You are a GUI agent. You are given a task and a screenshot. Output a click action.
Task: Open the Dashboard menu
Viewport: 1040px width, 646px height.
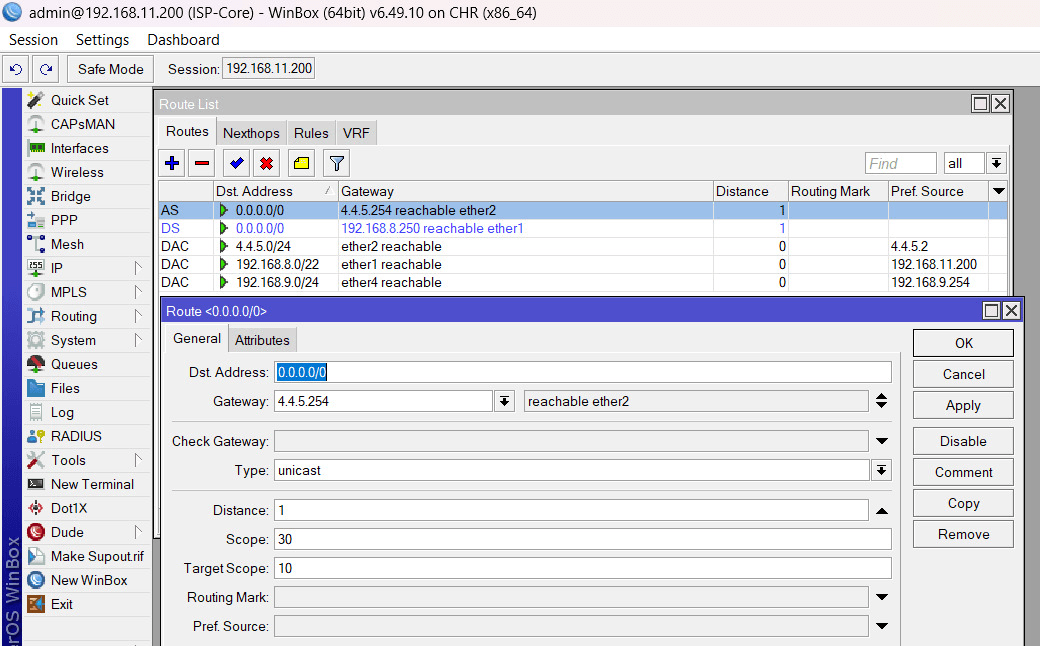pos(183,40)
